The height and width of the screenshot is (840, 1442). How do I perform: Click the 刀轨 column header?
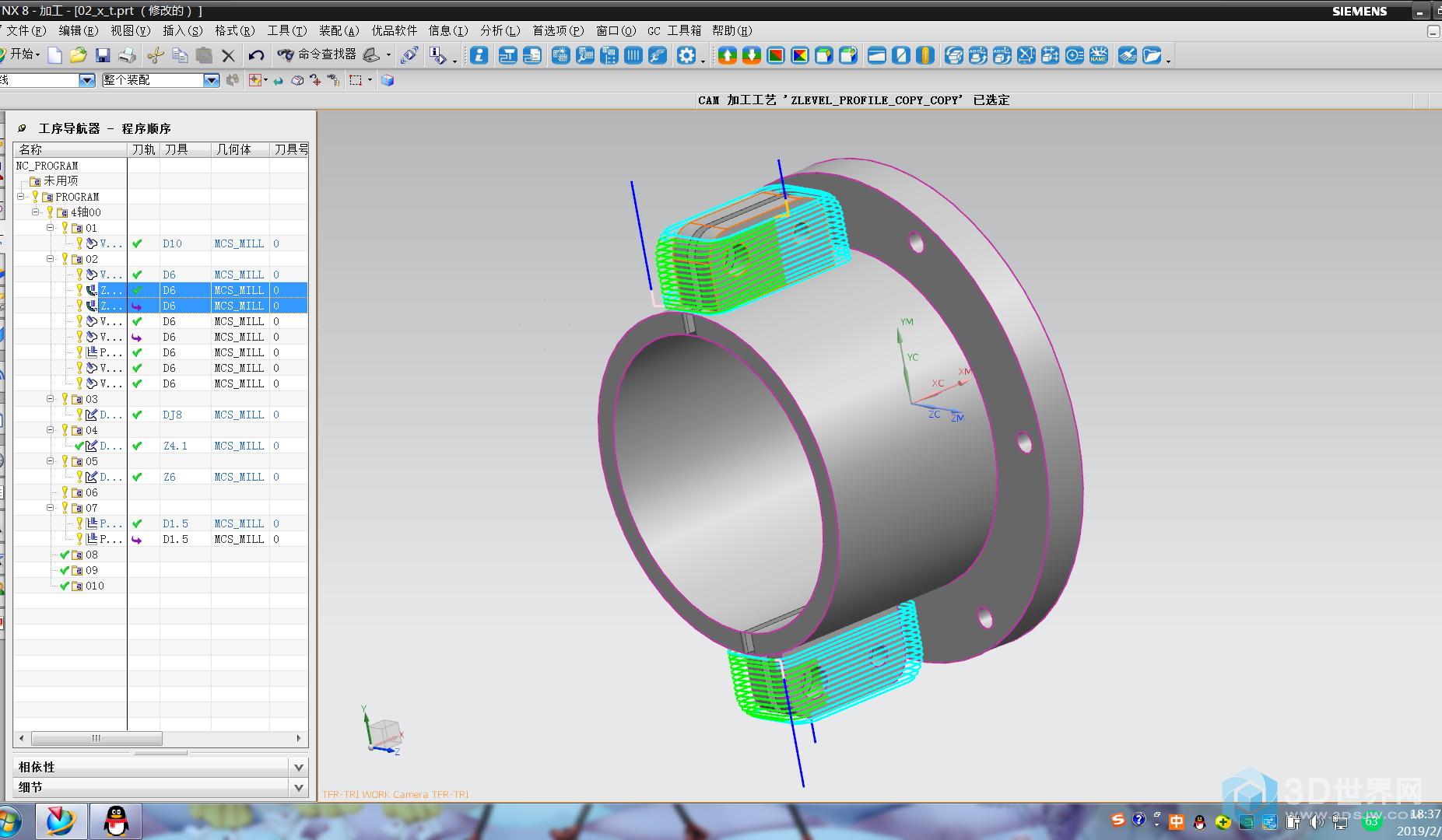(144, 149)
